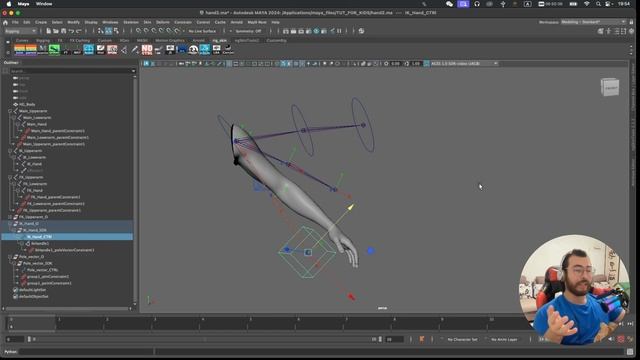
Task: Switch to the Motion Graphics shelf tab
Action: click(x=169, y=40)
